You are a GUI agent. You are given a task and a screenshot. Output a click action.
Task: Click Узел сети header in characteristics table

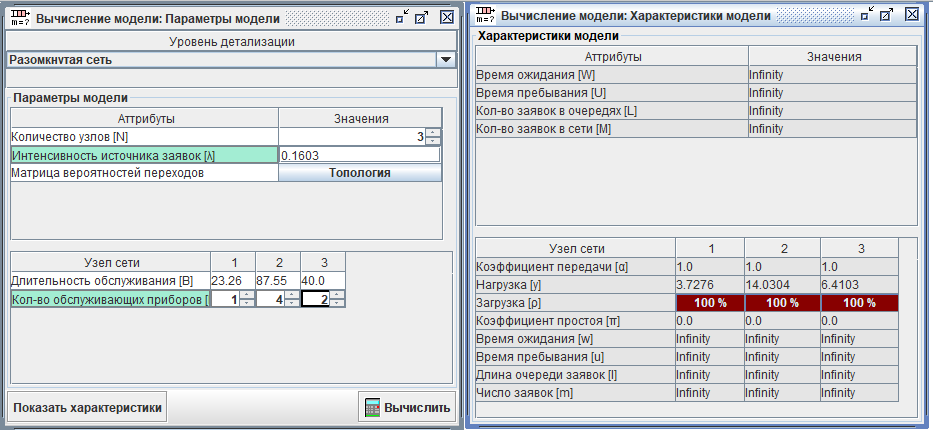click(576, 249)
